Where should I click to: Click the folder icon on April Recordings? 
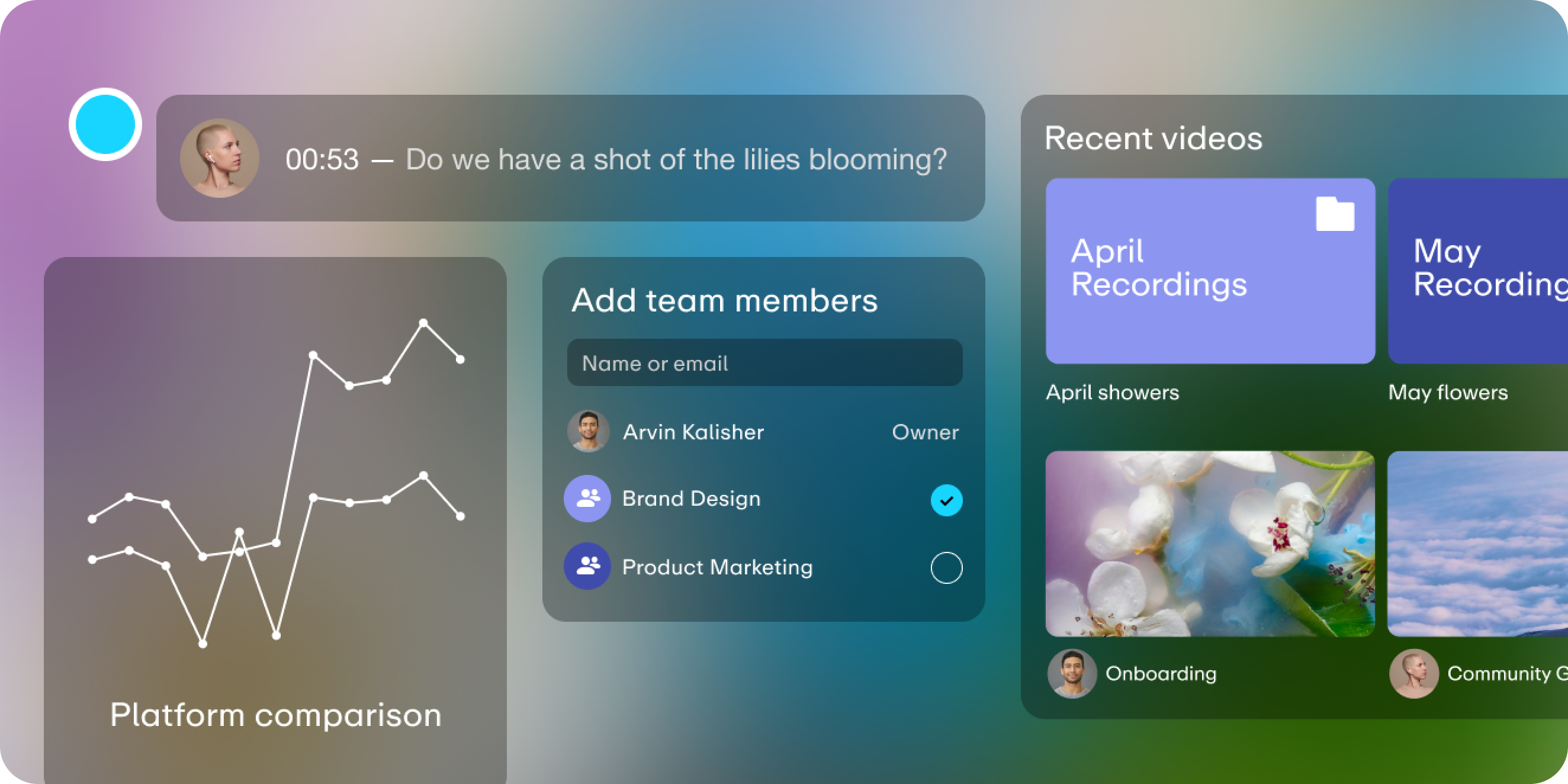pyautogui.click(x=1335, y=214)
